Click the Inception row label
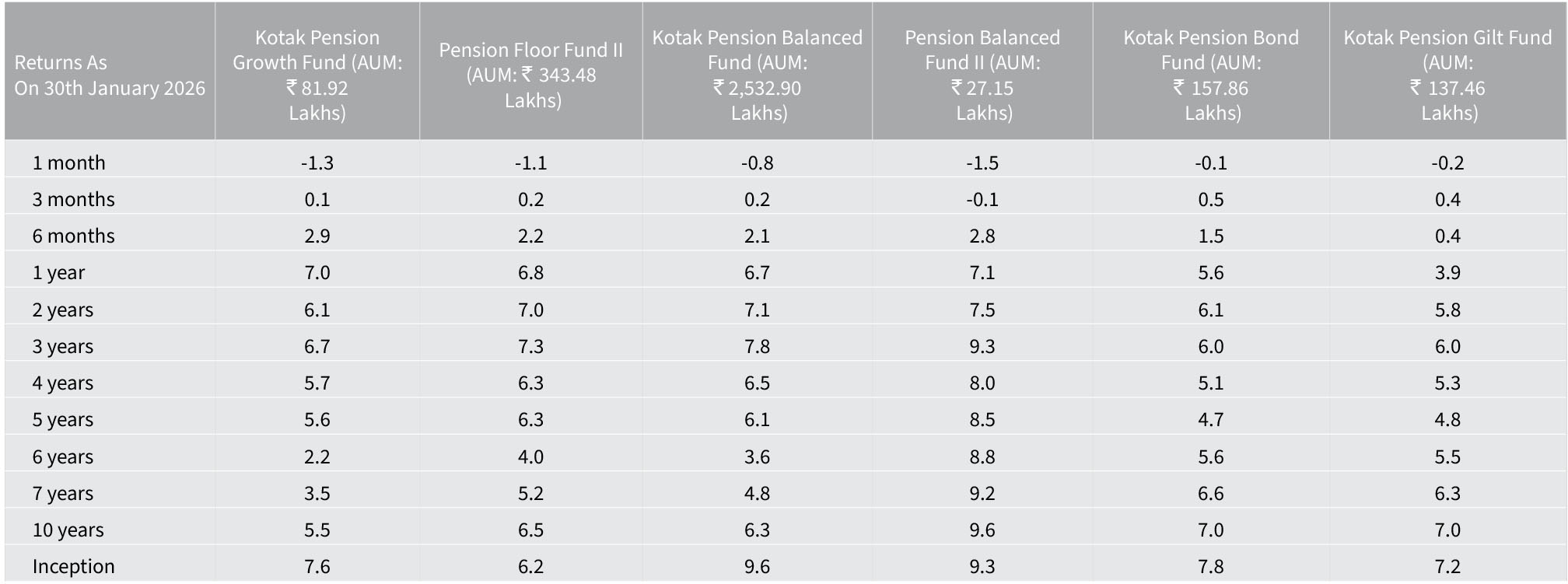Image resolution: width=1568 pixels, height=584 pixels. [73, 566]
